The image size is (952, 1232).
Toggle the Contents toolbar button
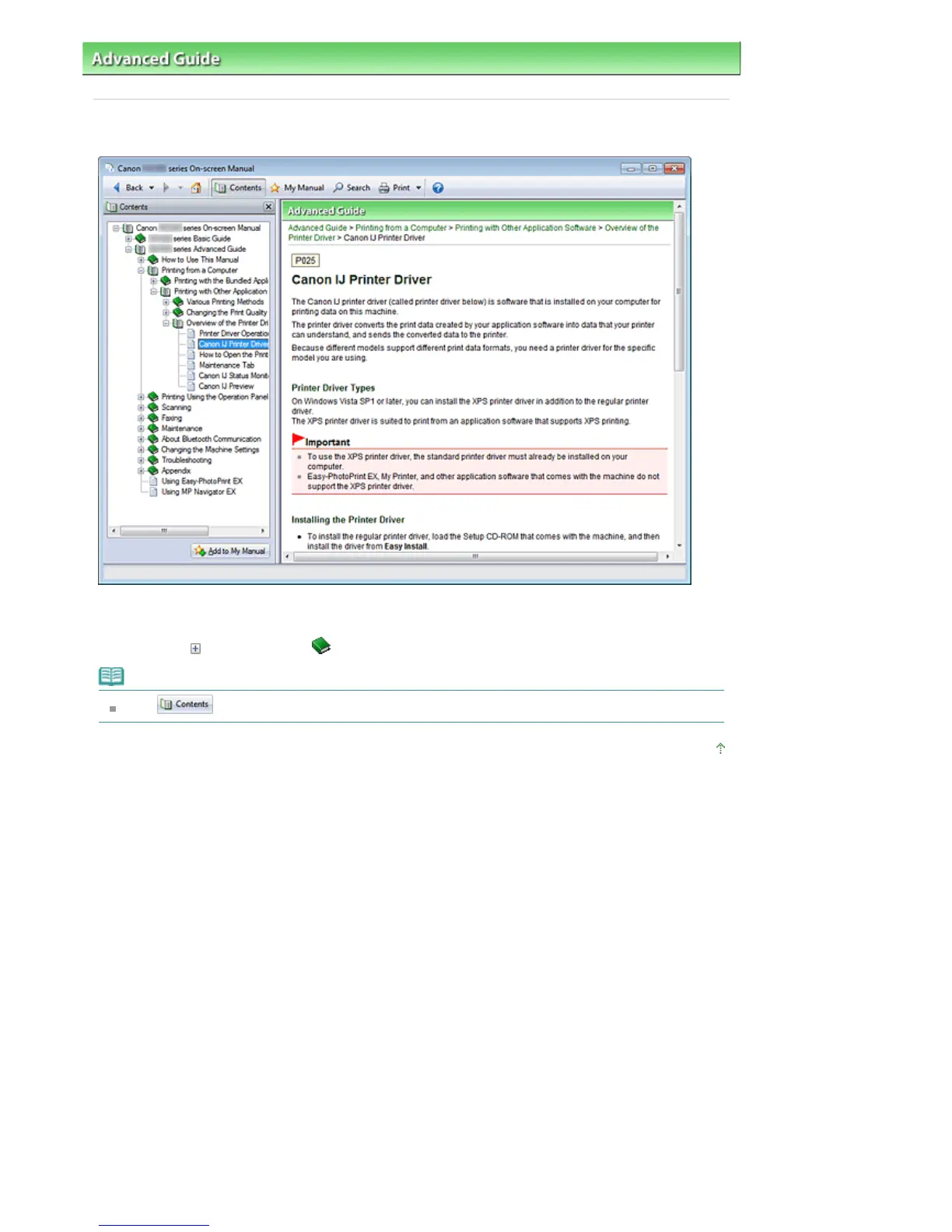pos(239,187)
